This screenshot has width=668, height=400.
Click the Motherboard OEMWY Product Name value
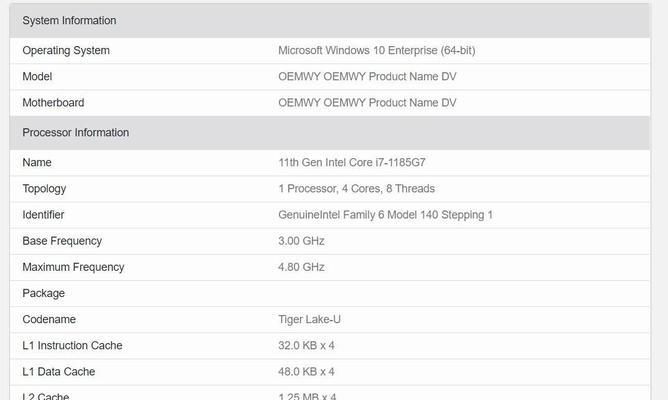[367, 103]
